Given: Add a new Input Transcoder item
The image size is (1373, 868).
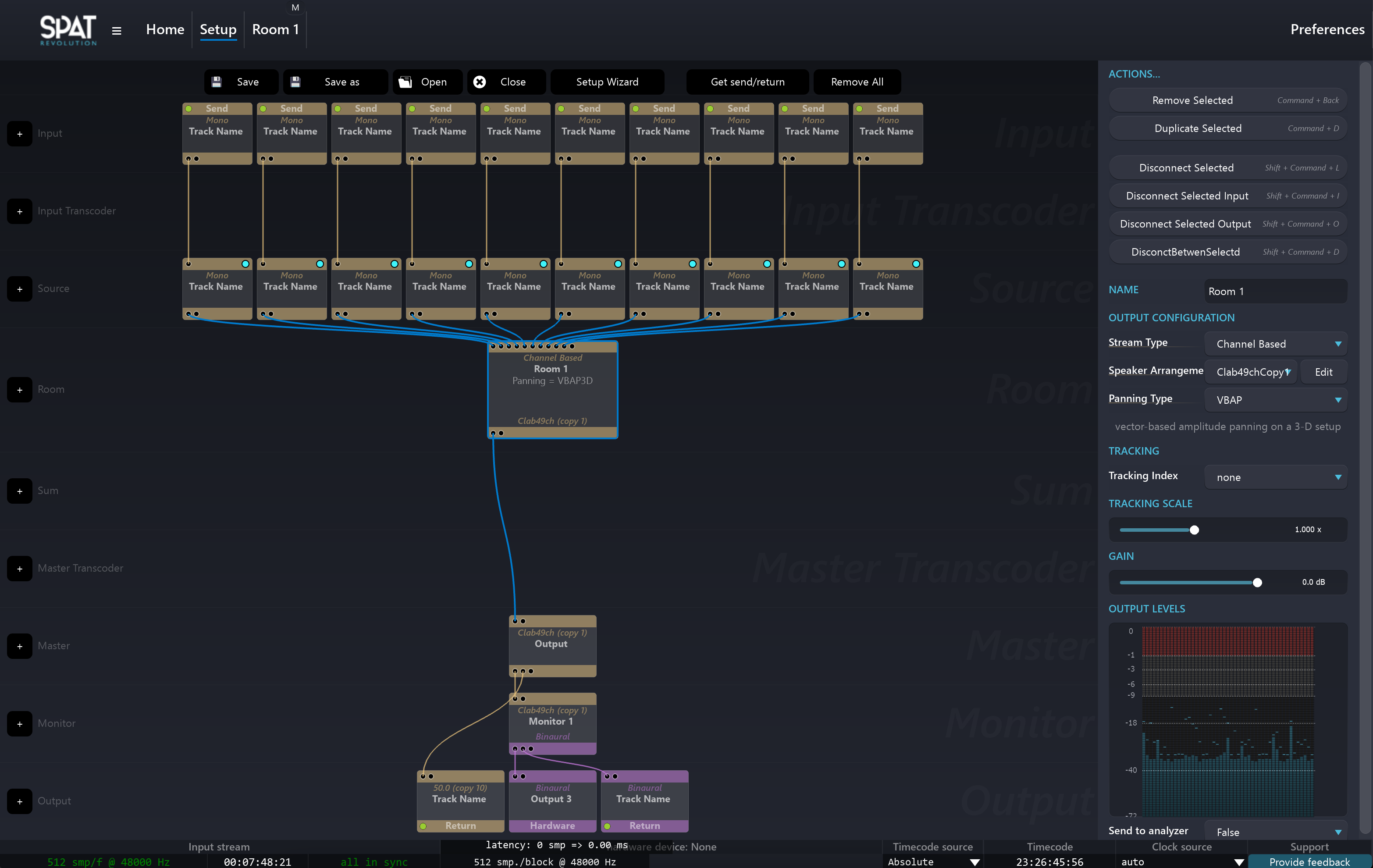Looking at the screenshot, I should (x=19, y=211).
